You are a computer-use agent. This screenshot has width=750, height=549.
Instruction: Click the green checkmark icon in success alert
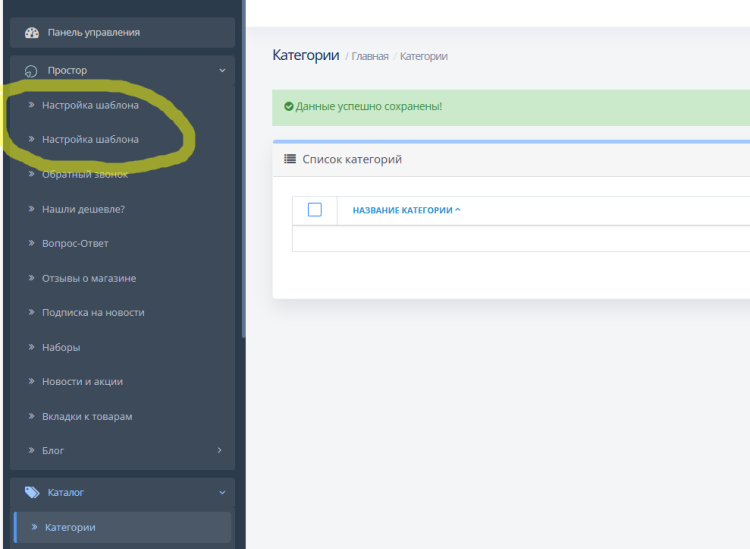coord(289,106)
